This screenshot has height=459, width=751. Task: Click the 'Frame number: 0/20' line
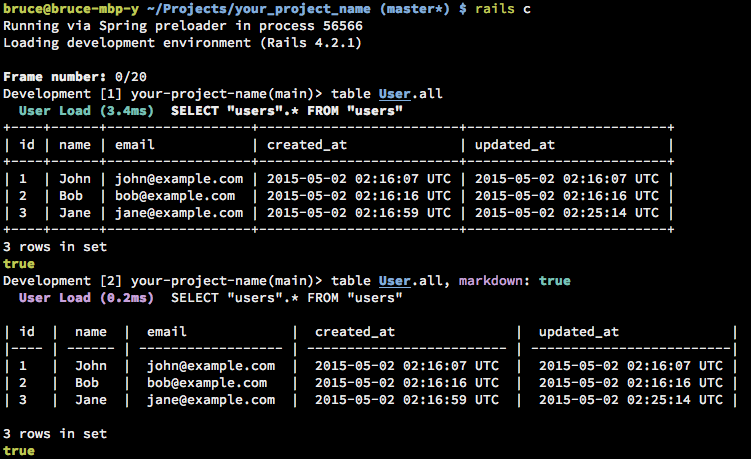click(x=75, y=77)
